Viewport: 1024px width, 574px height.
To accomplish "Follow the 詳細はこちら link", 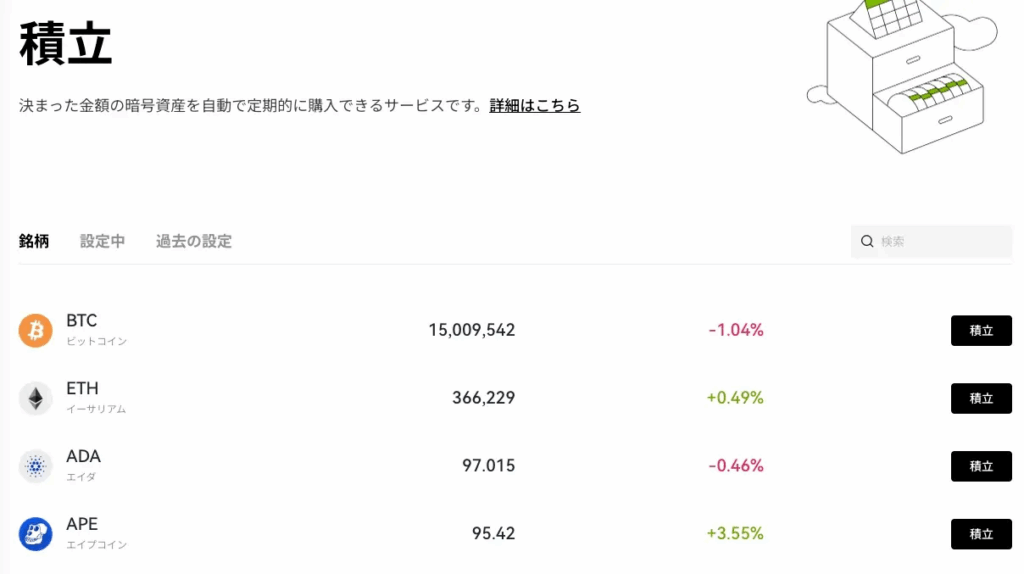I will coord(535,106).
